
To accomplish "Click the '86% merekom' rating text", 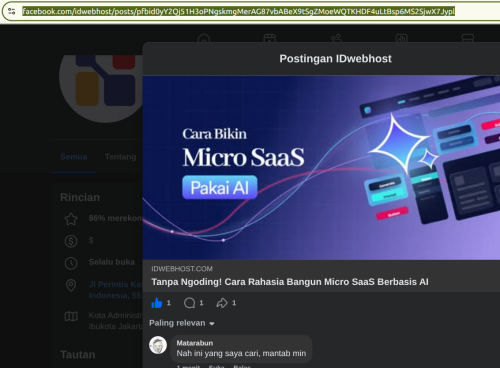I will coord(115,218).
